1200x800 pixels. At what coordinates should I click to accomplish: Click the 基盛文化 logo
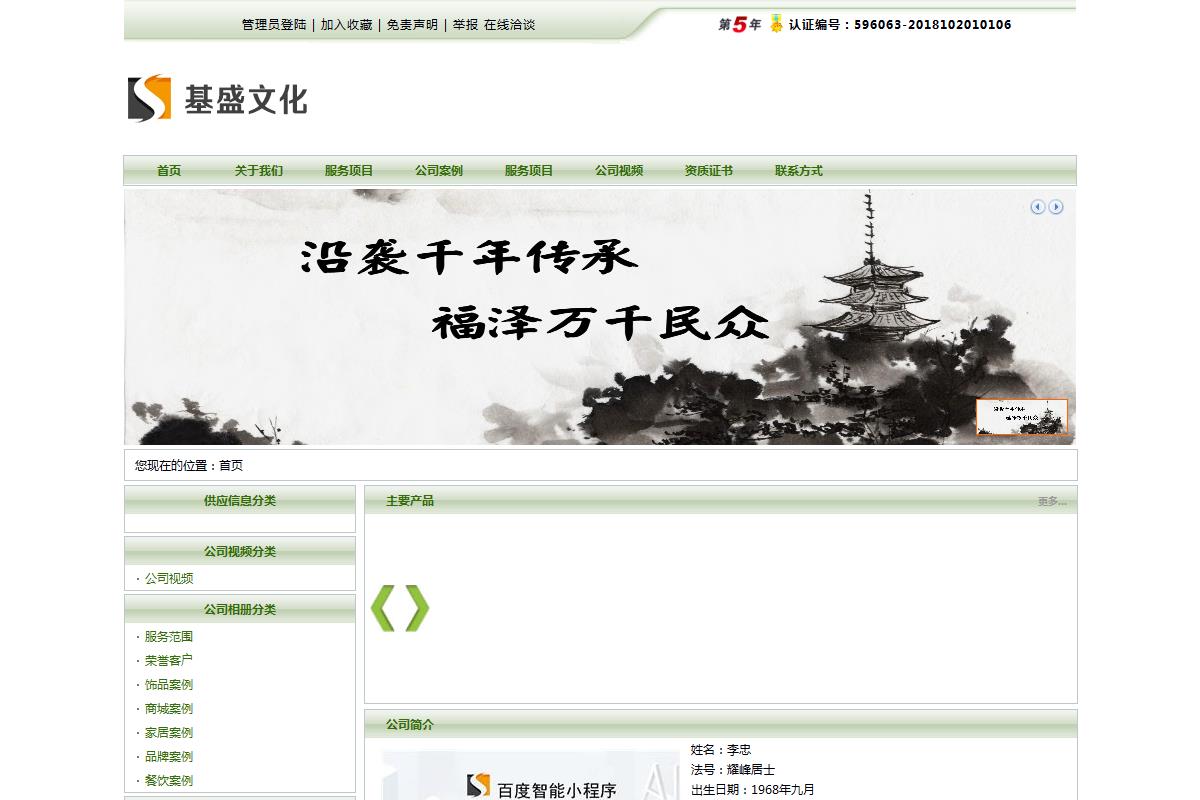point(217,98)
